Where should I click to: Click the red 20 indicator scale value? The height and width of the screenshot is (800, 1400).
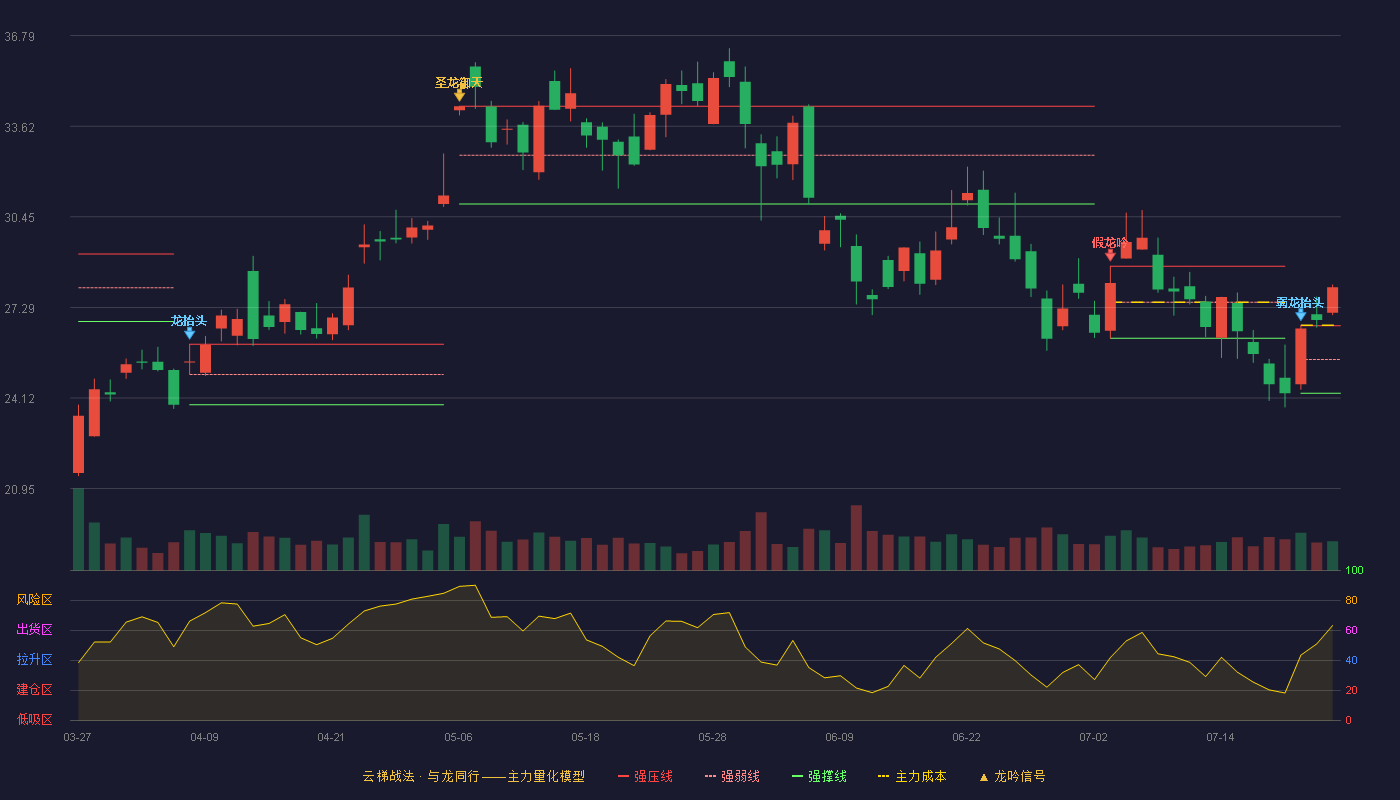tap(1351, 691)
